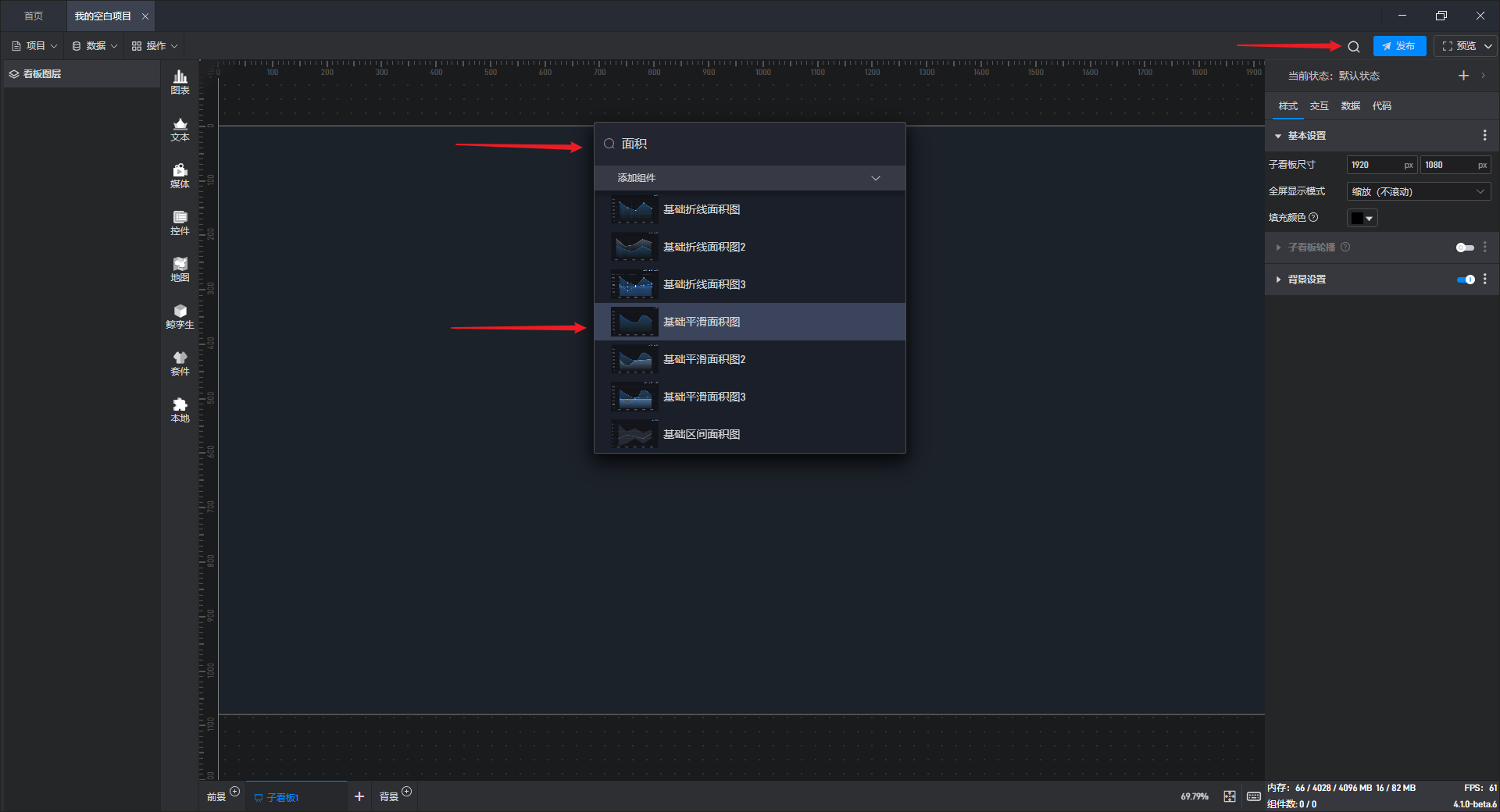The height and width of the screenshot is (812, 1500).
Task: Click the help icon next to 子看板轮播
Action: click(1345, 248)
